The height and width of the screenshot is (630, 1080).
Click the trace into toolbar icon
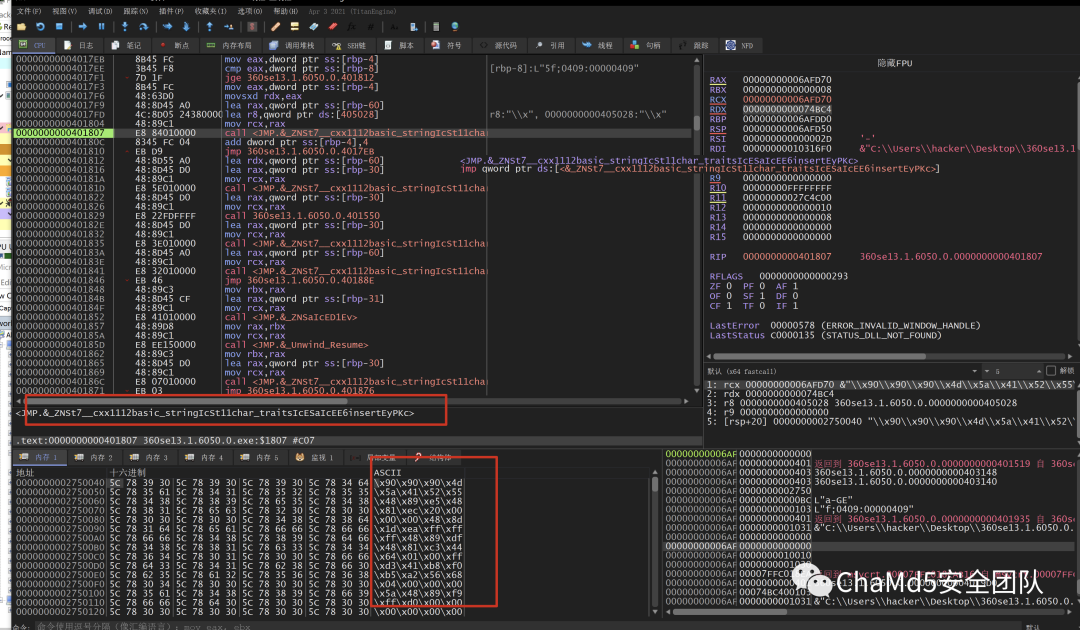click(x=167, y=26)
